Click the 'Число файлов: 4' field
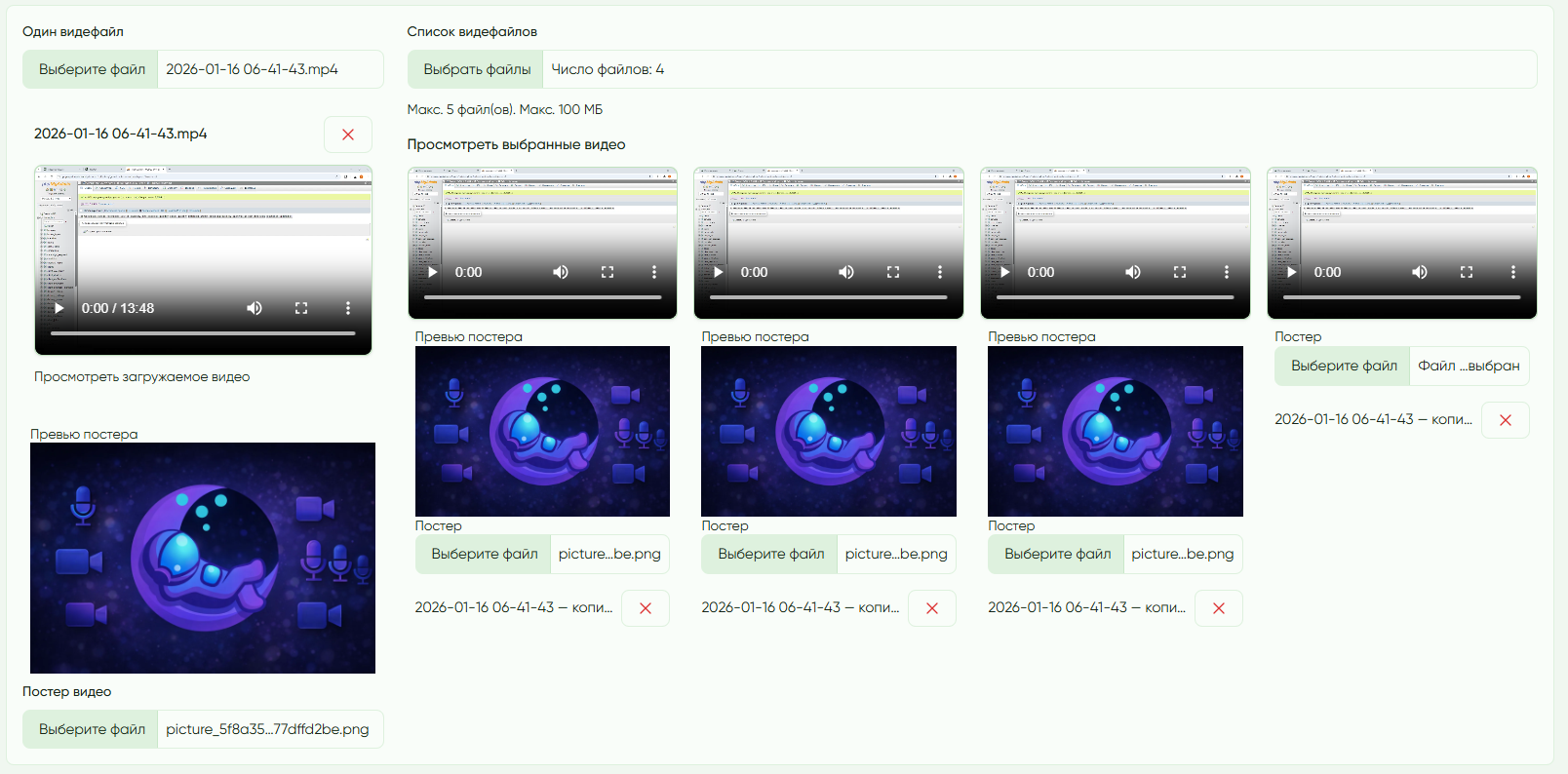 [1039, 69]
